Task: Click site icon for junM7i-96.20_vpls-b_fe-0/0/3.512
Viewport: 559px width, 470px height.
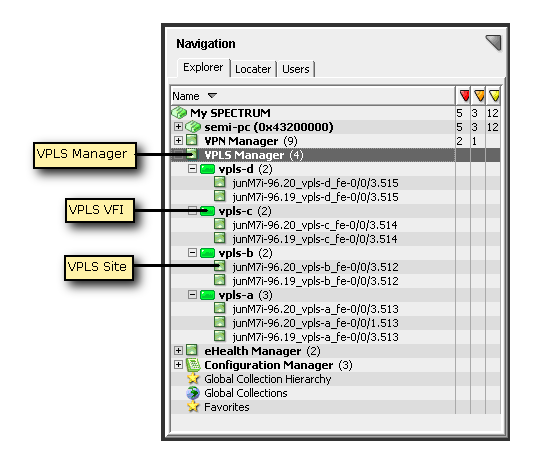Action: (x=220, y=266)
